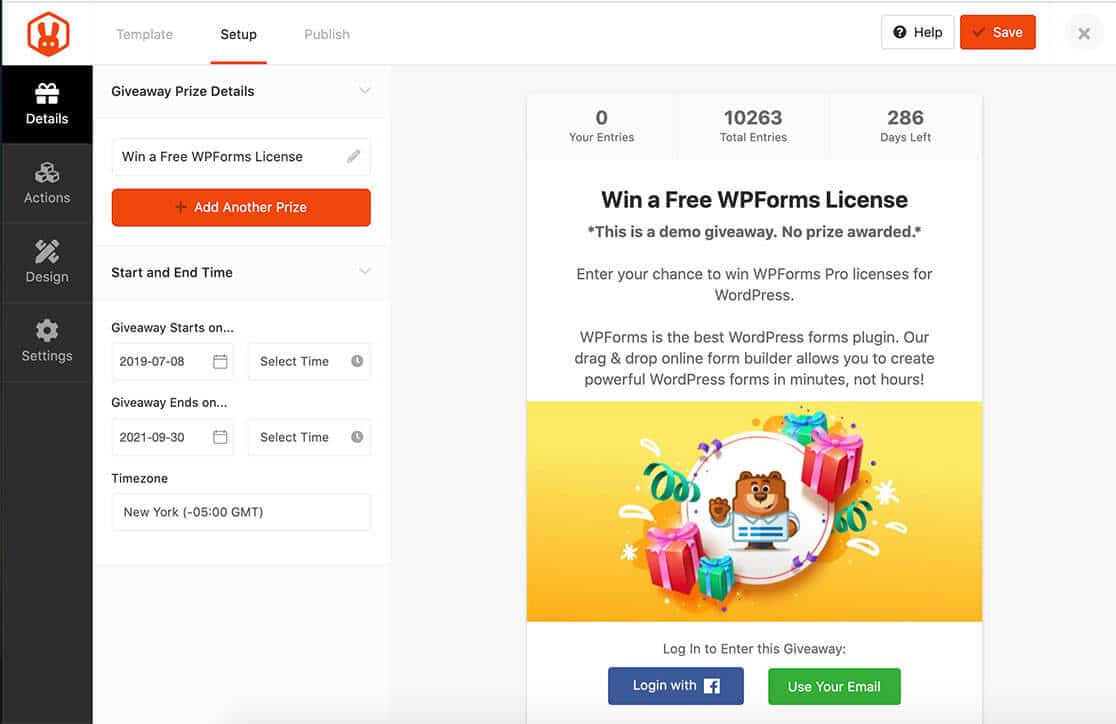Click the end time clock icon
Image resolution: width=1116 pixels, height=724 pixels.
tap(357, 437)
